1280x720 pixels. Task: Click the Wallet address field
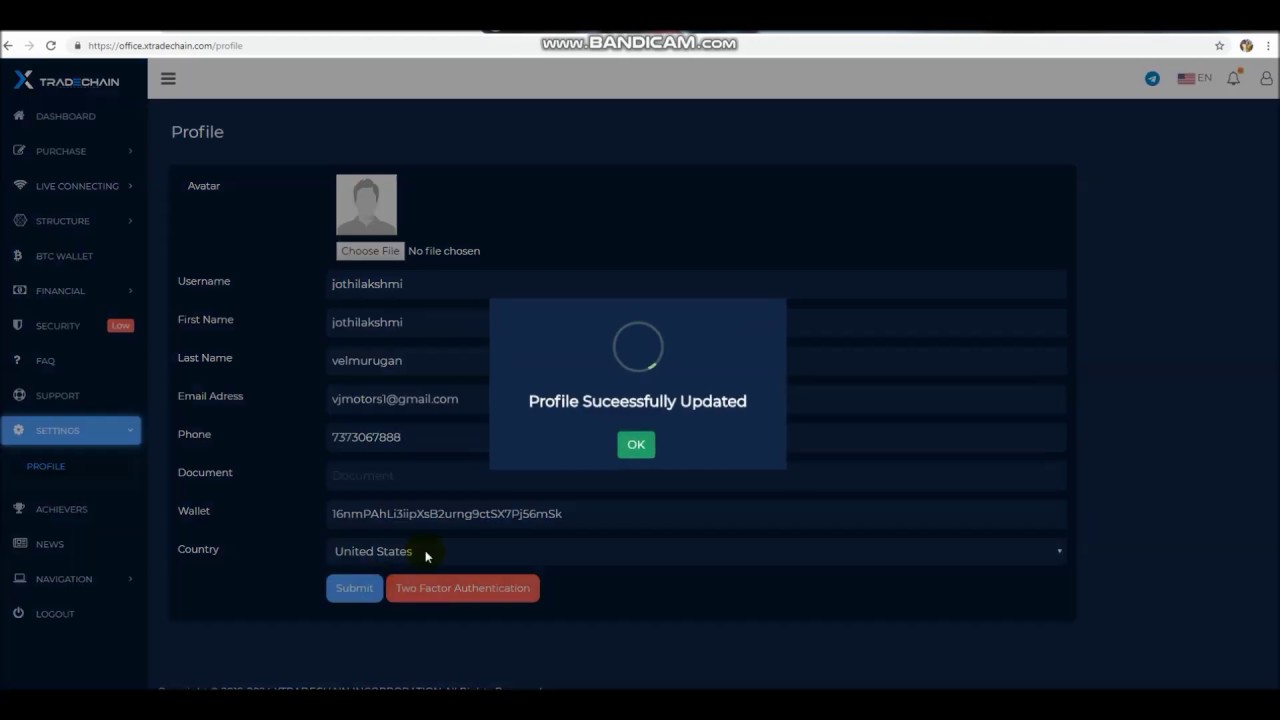pos(696,514)
